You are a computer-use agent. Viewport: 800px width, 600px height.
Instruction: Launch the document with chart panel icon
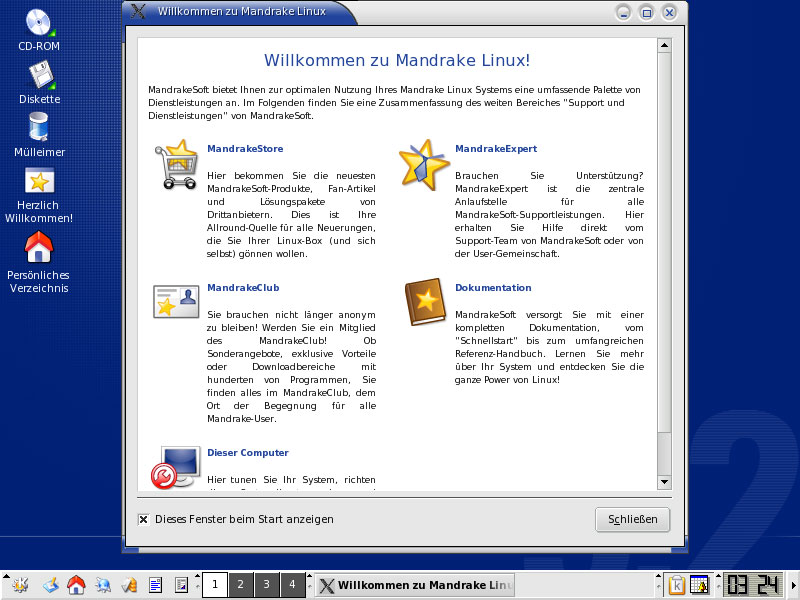point(181,585)
